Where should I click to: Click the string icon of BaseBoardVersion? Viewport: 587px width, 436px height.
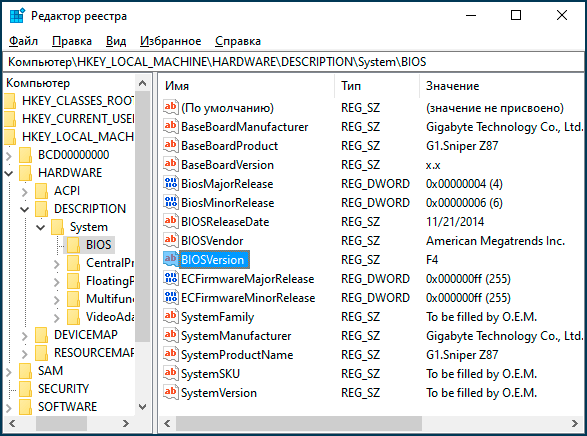pos(171,164)
